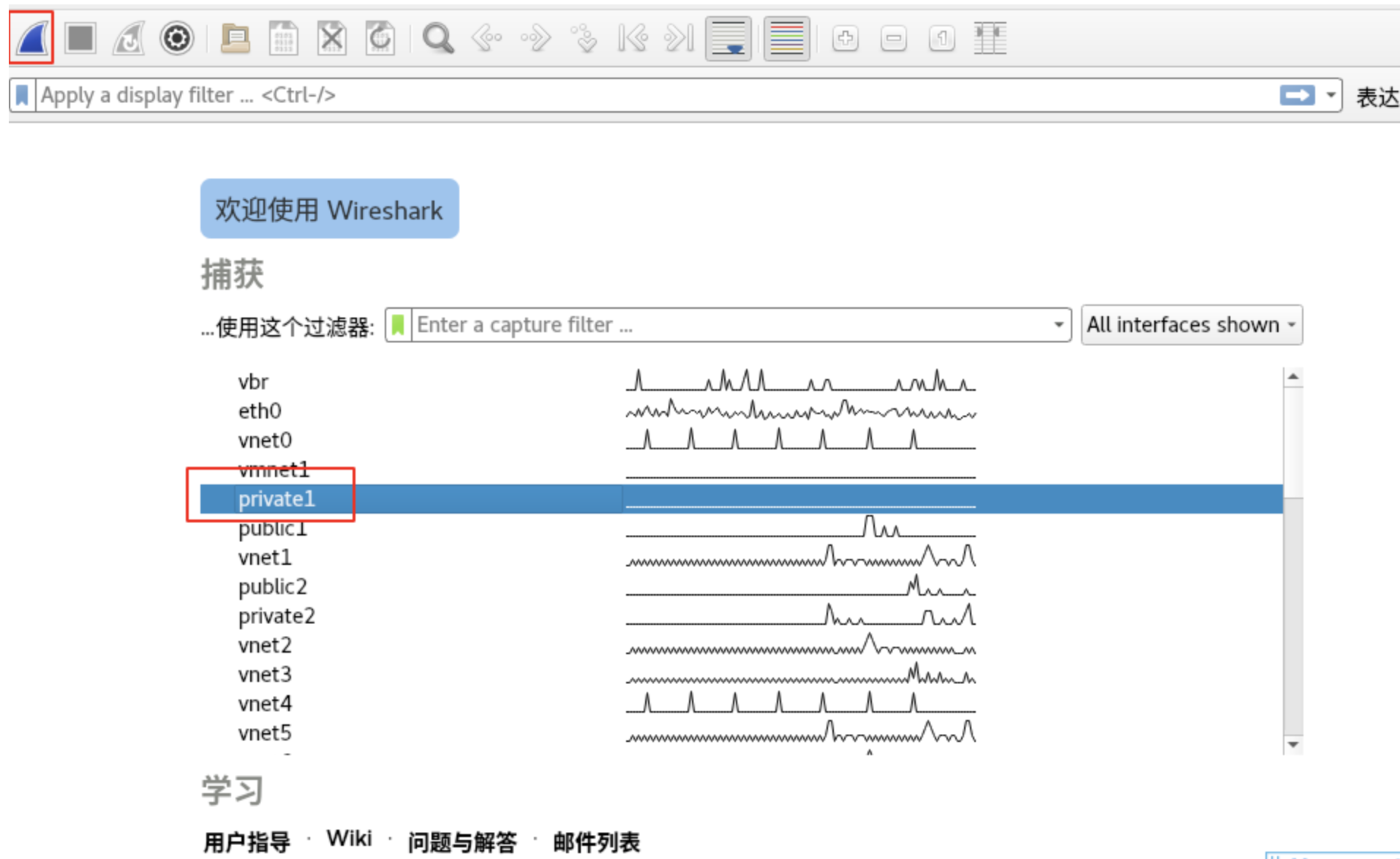1400x859 pixels.
Task: Click the 欢迎使用 Wireshark banner
Action: tap(330, 209)
